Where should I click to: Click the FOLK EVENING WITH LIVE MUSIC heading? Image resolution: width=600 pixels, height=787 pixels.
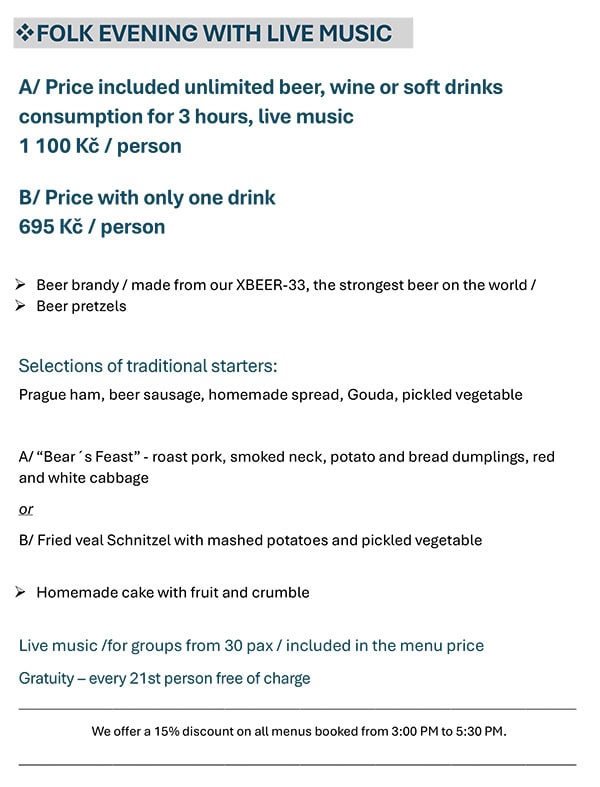point(213,33)
